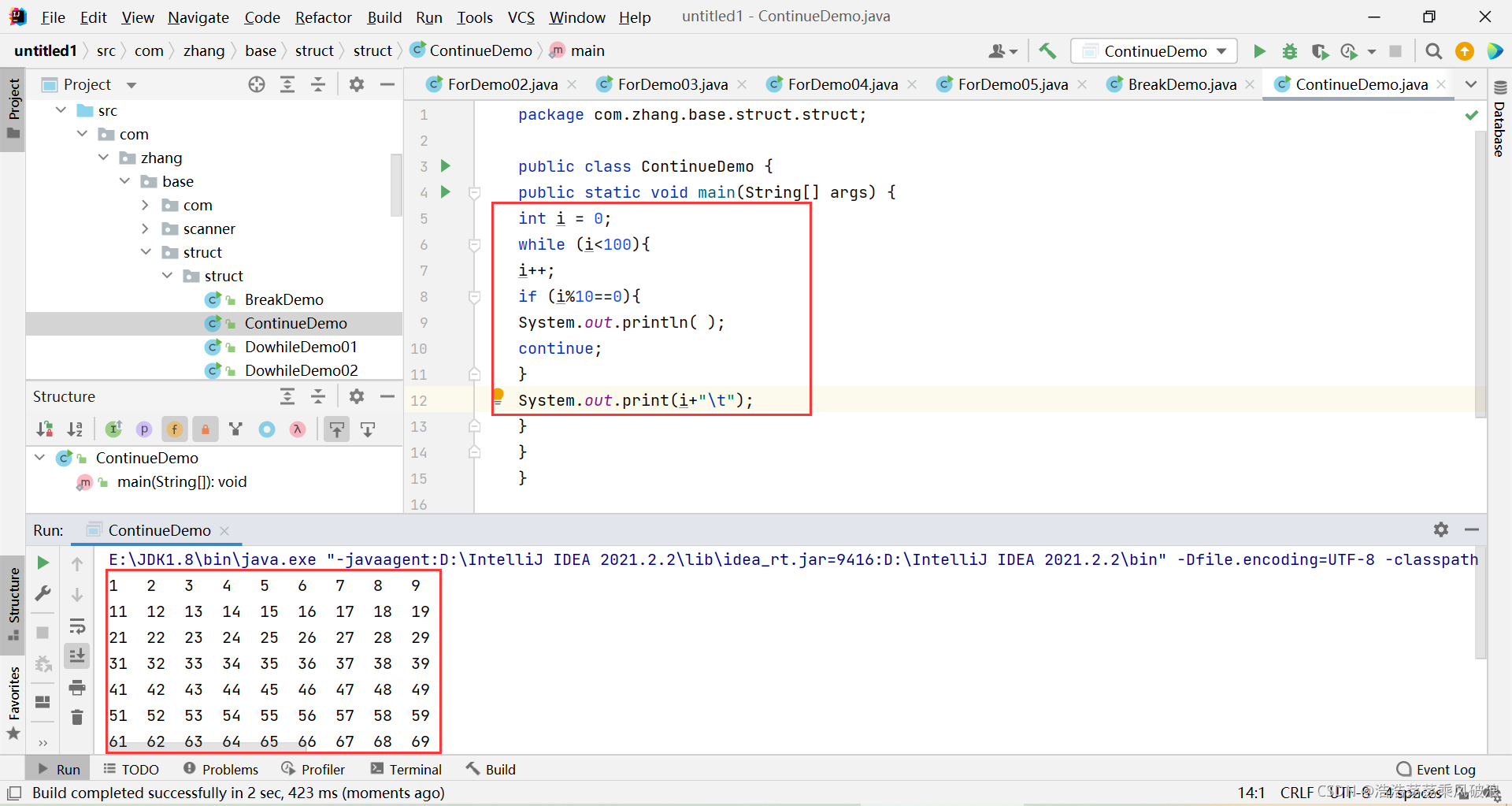Screen dimensions: 1512x806
Task: Close the ForDemo02.java tab
Action: [x=573, y=84]
